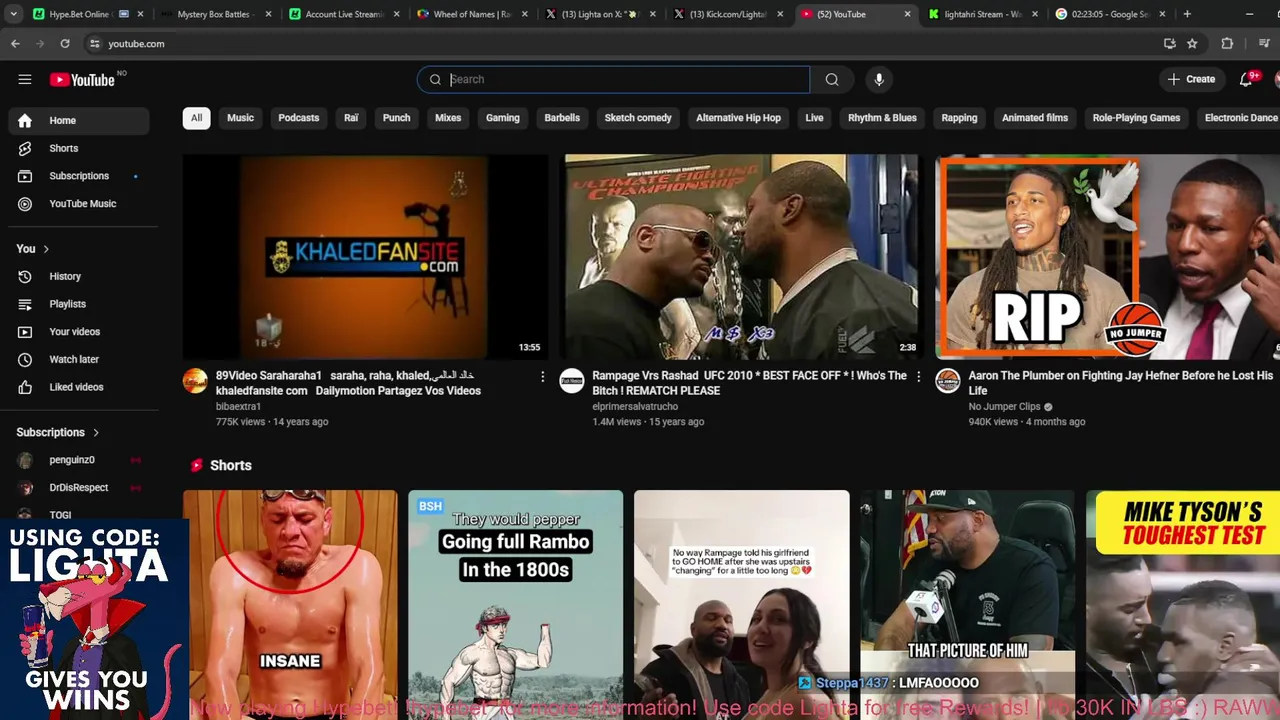The image size is (1280, 720).
Task: Select the Role-Playing Games chip
Action: tap(1136, 118)
